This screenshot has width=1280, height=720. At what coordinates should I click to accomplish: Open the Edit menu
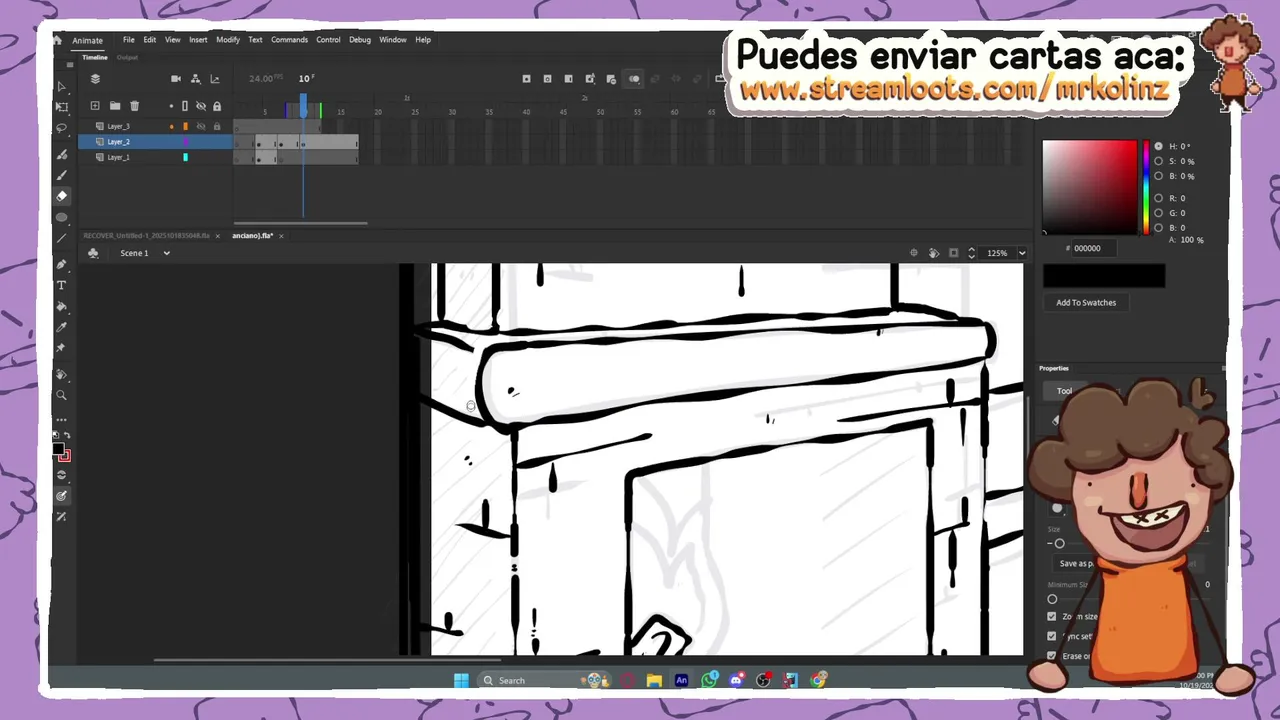point(149,40)
